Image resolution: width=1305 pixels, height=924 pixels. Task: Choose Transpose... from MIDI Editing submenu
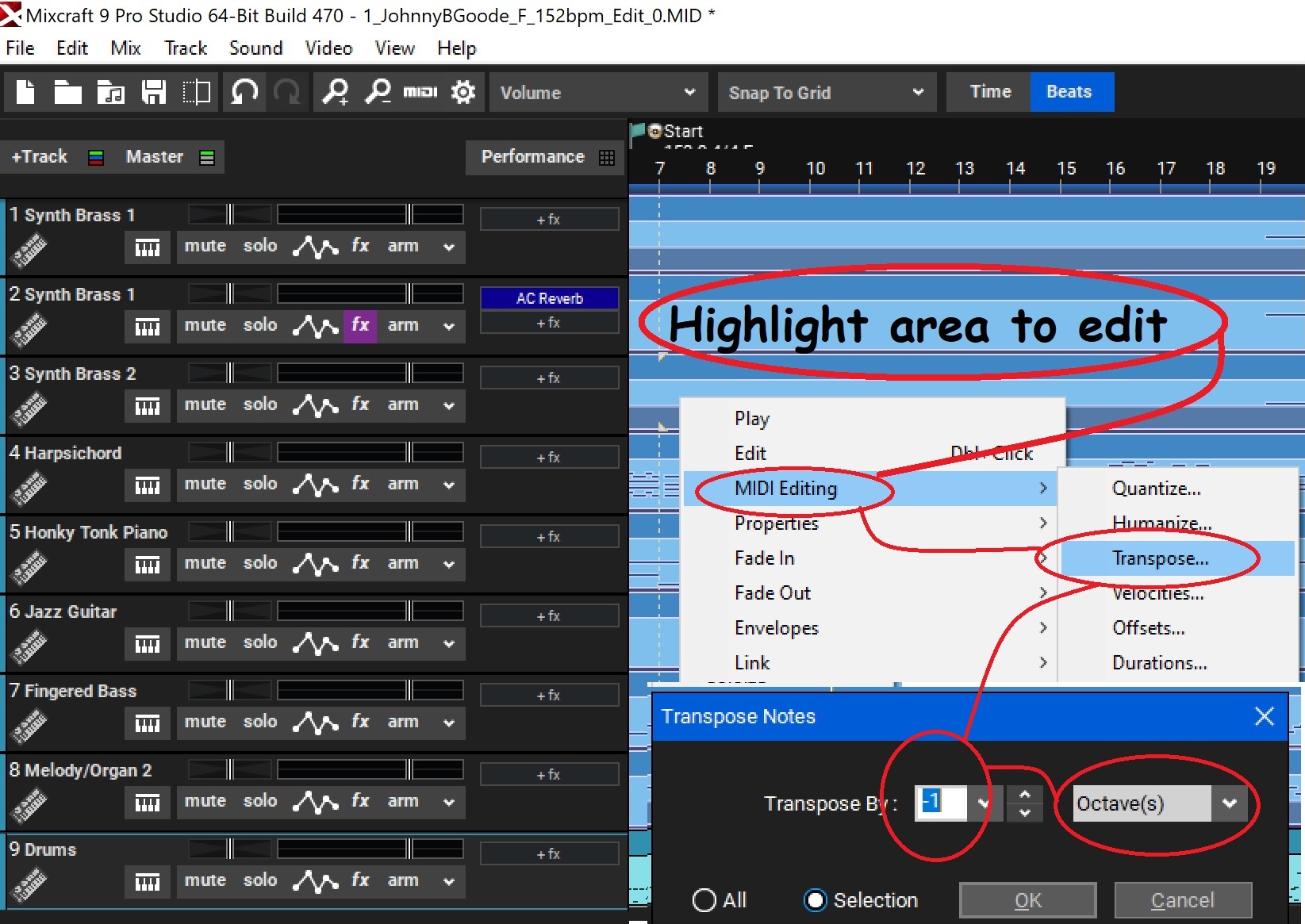tap(1160, 558)
